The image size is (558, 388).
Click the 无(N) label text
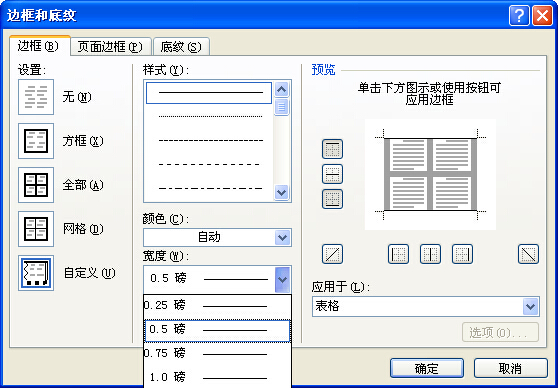pos(77,97)
